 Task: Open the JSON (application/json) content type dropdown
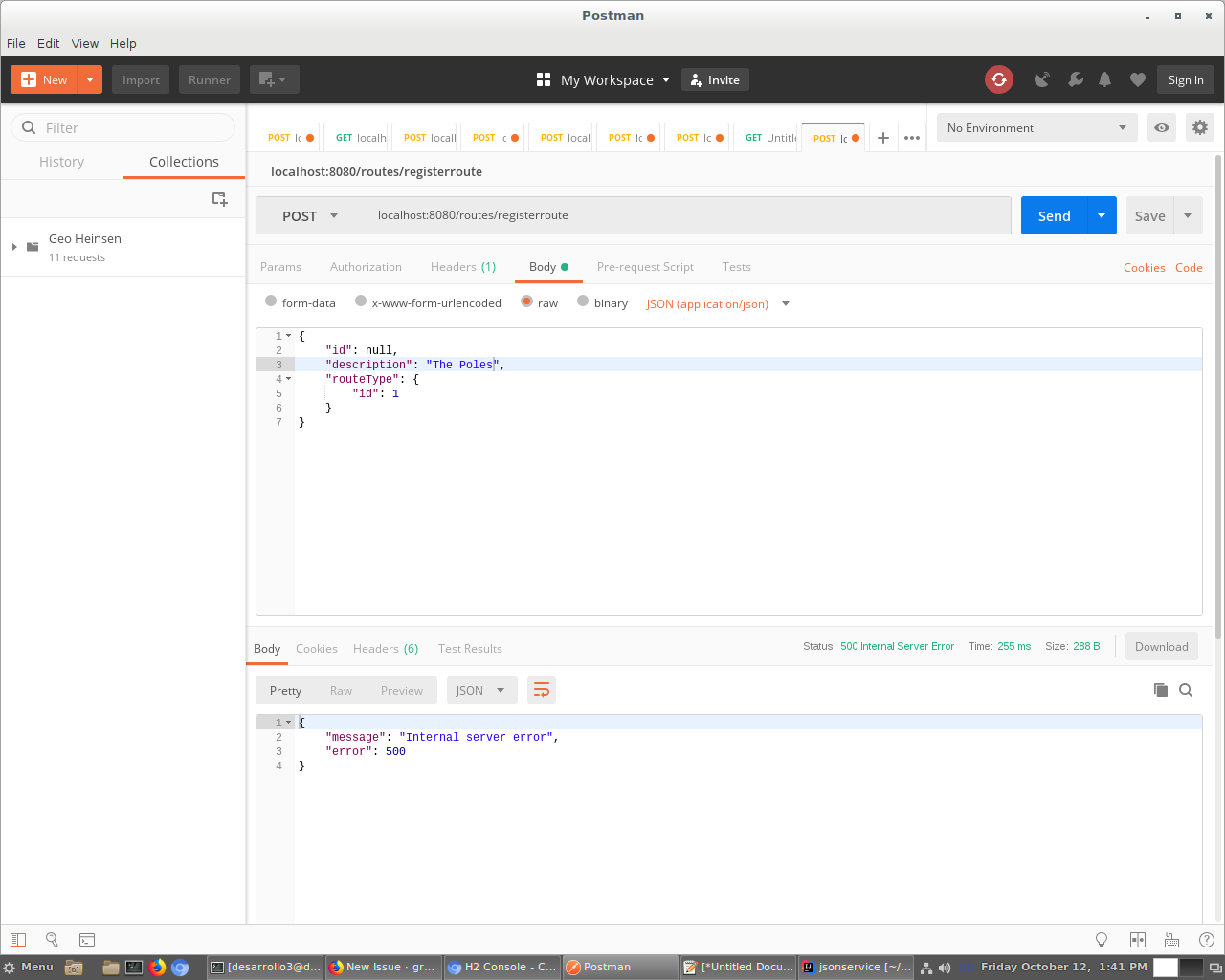click(x=718, y=303)
